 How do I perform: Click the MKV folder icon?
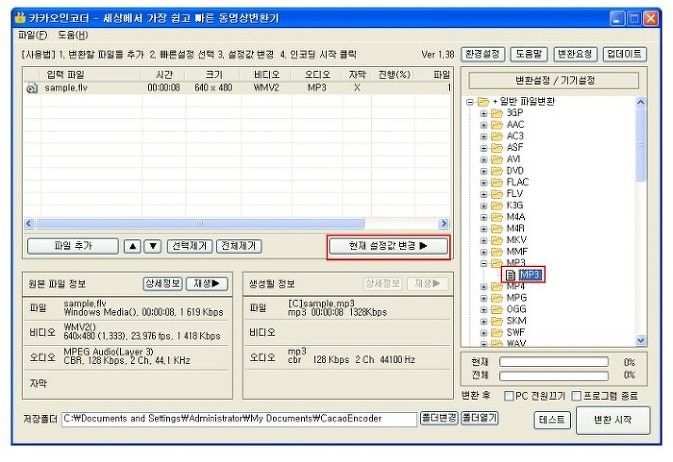click(x=497, y=240)
